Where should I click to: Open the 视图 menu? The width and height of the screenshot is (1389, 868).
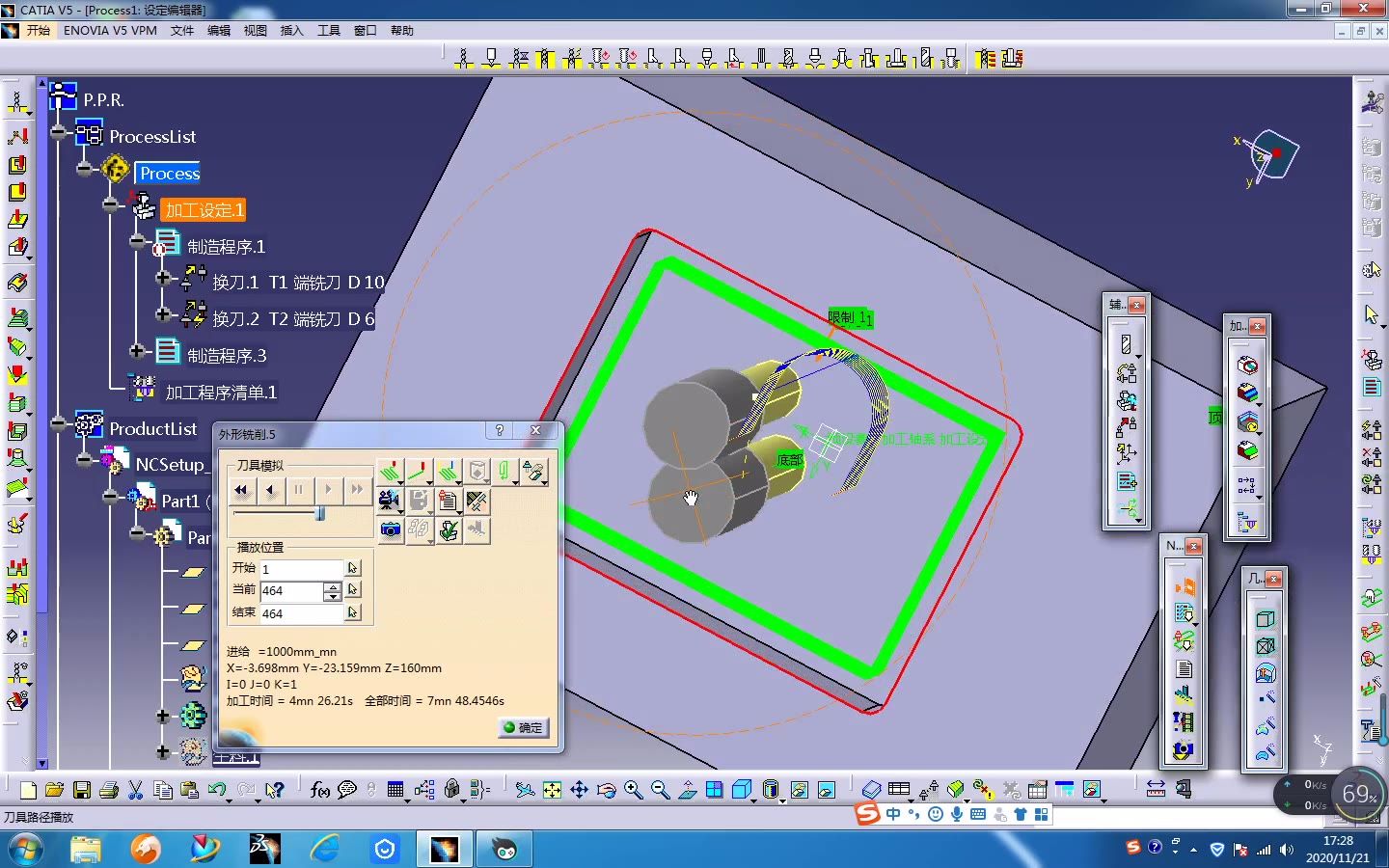click(256, 31)
